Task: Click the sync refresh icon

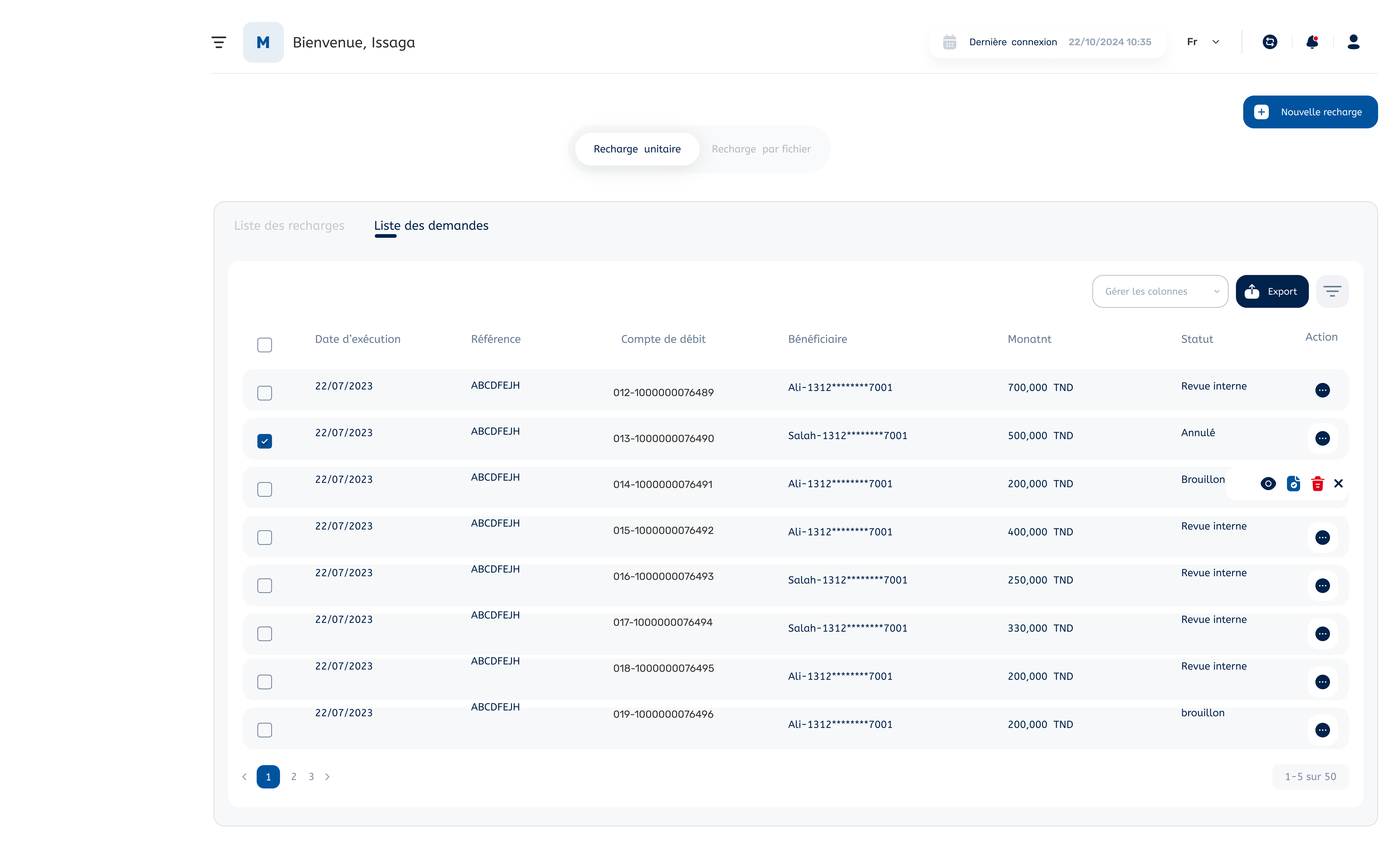Action: (x=1270, y=42)
